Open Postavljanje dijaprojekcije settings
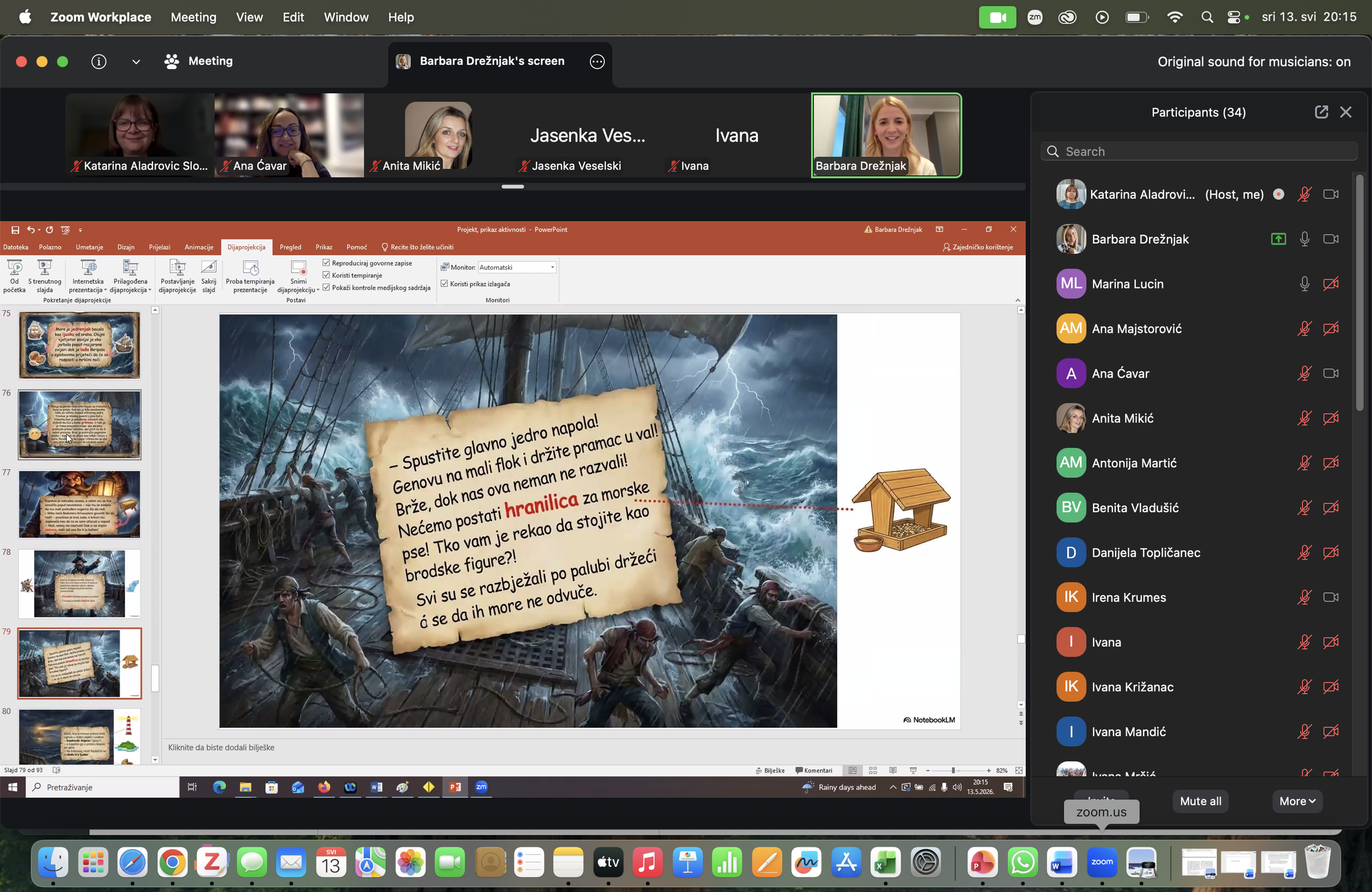Image resolution: width=1372 pixels, height=892 pixels. click(x=178, y=275)
